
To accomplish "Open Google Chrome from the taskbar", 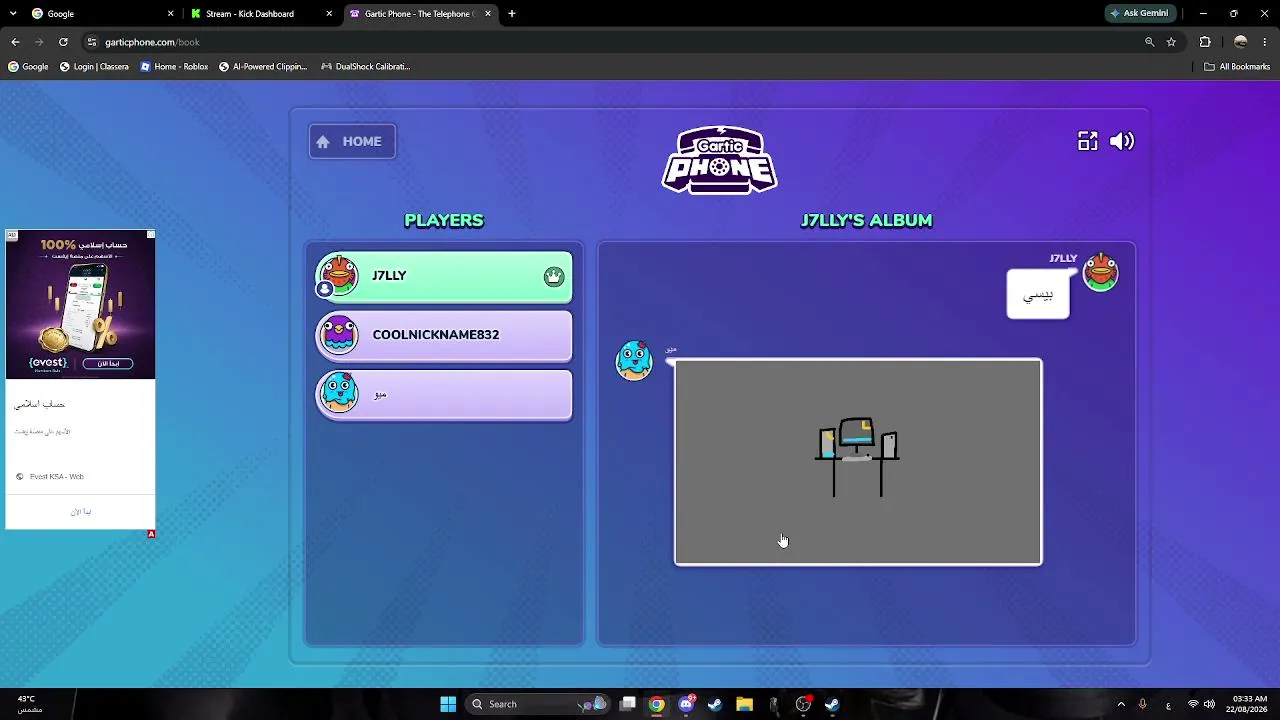I will pos(656,704).
